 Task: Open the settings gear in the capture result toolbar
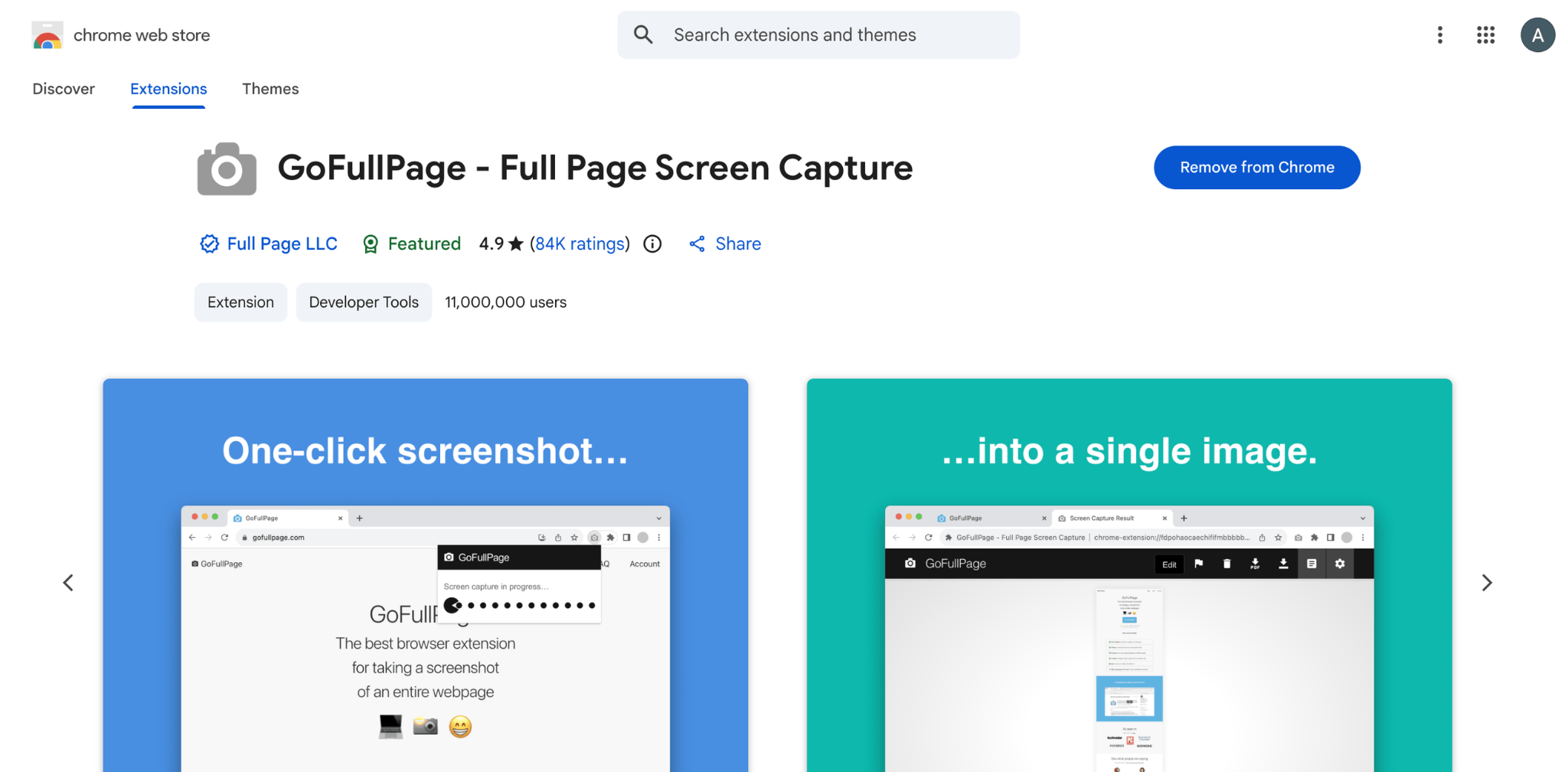point(1340,564)
